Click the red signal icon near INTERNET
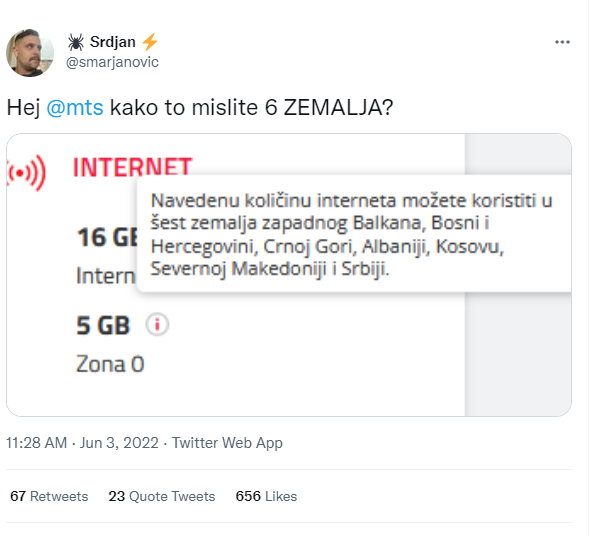610x536 pixels. coord(26,174)
